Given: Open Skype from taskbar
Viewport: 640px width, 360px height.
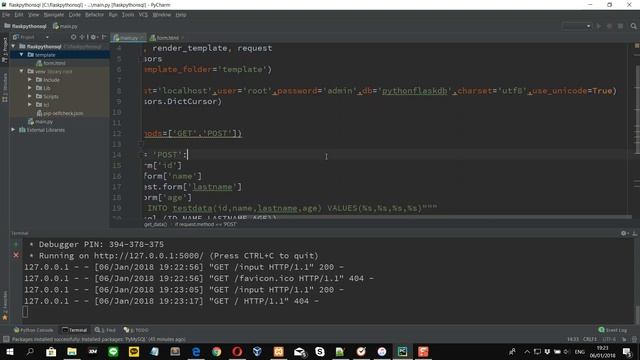Looking at the screenshot, I should (320, 351).
